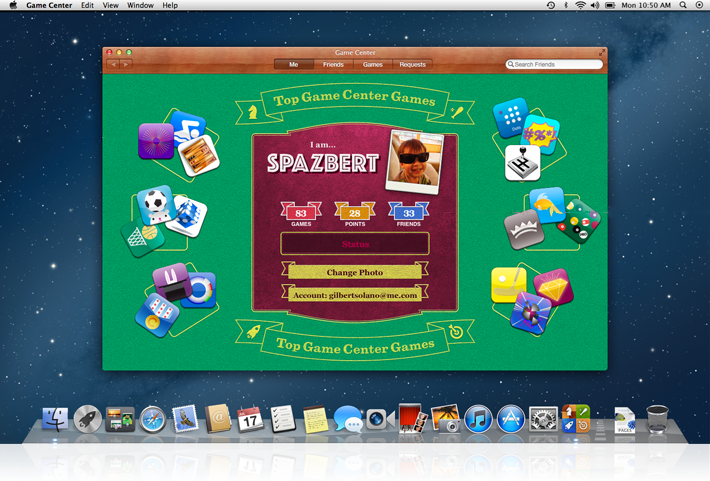Open the swimmer game icon
Viewport: 710px width, 481px height.
(189, 126)
